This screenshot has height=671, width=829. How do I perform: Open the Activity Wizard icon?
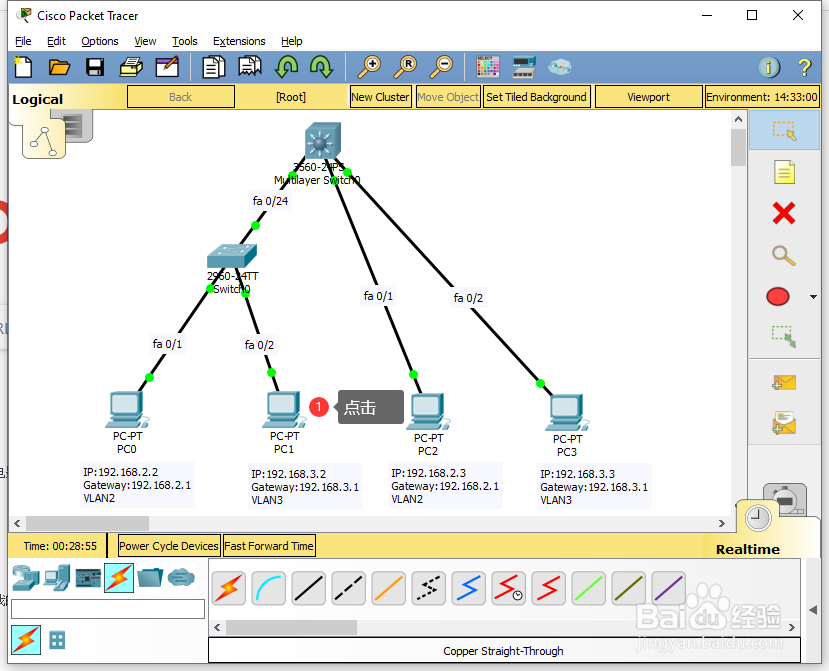(167, 67)
